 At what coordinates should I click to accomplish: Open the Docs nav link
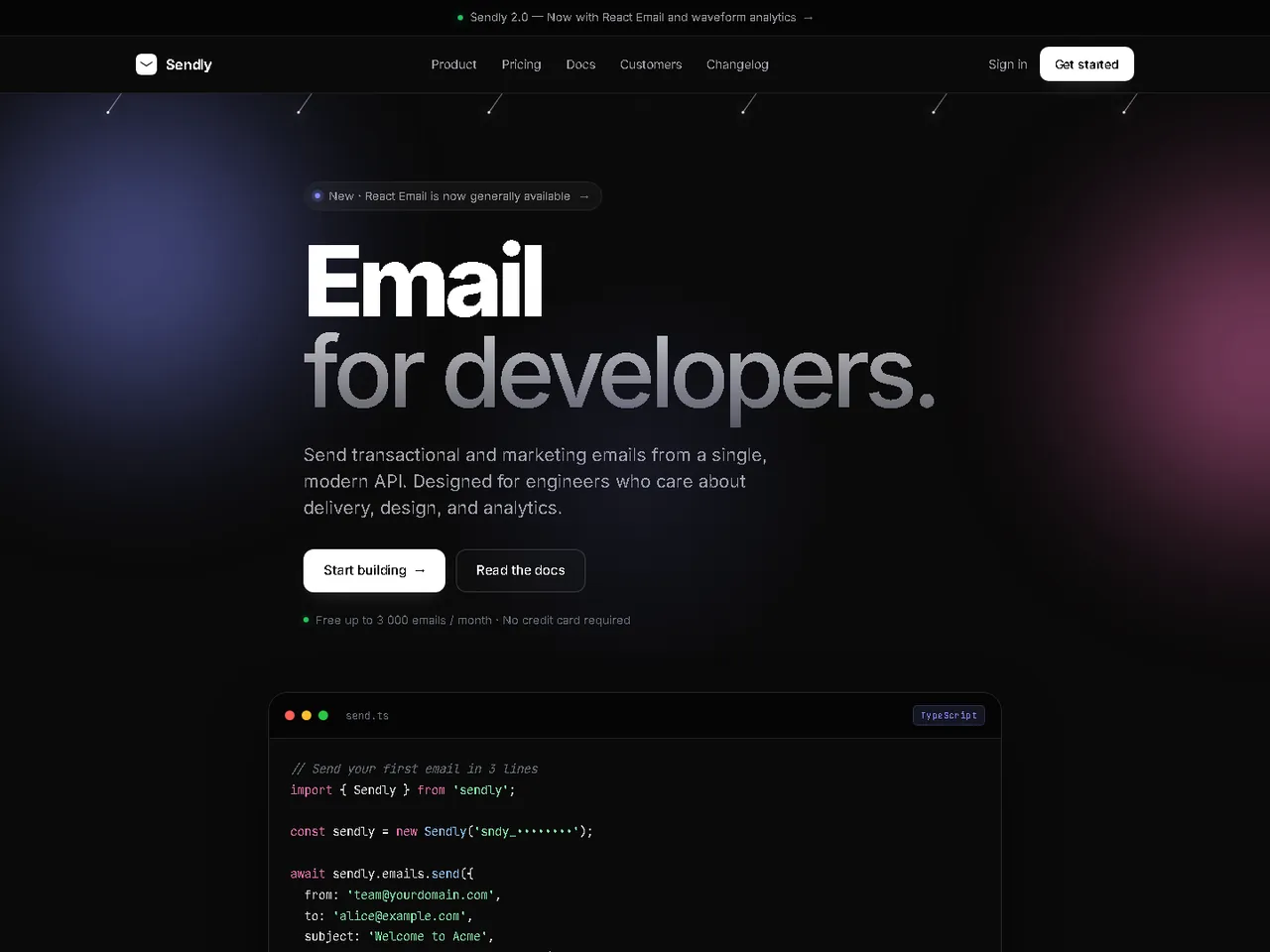pos(580,64)
